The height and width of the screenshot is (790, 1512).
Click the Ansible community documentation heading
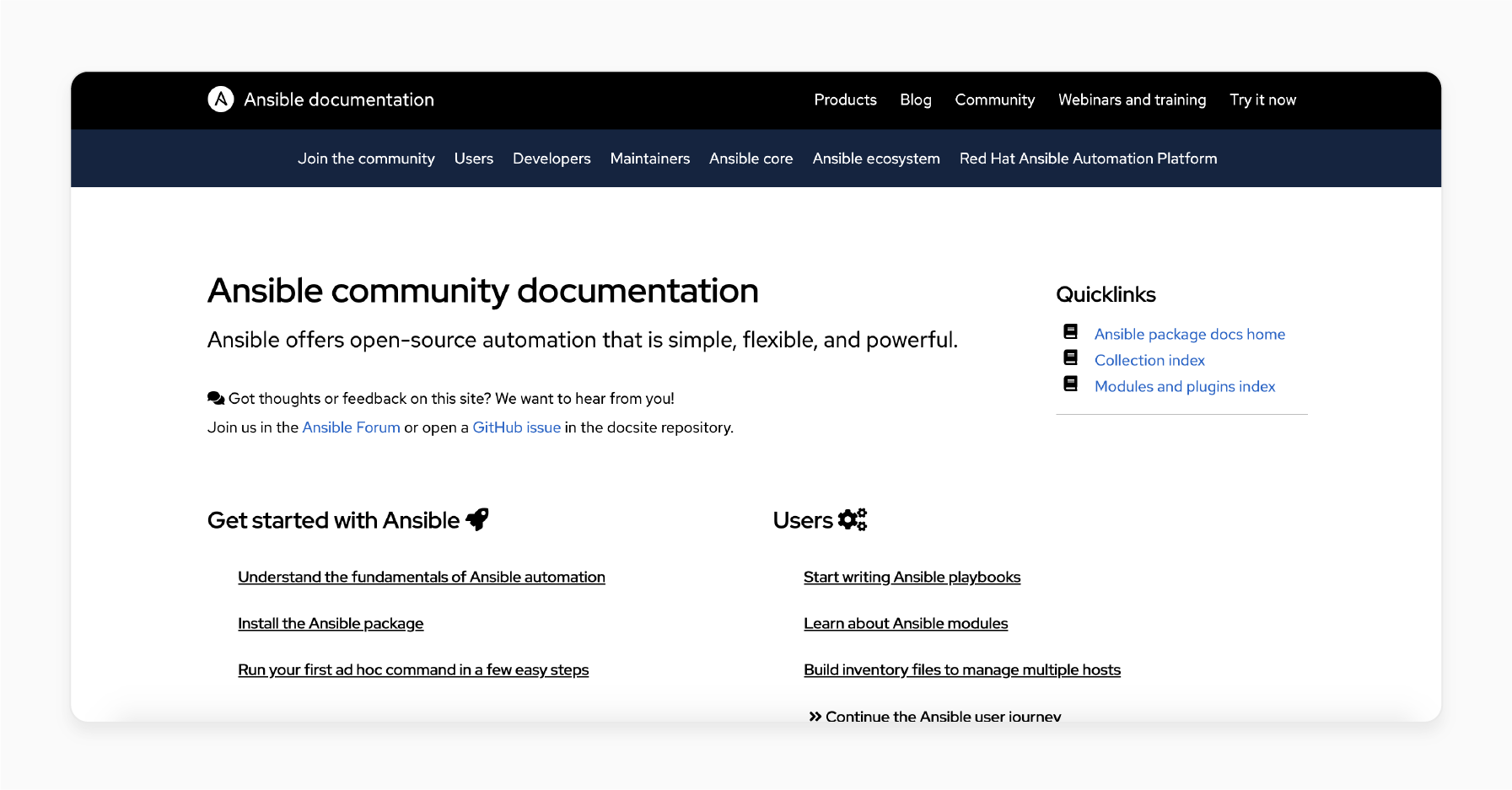point(483,291)
